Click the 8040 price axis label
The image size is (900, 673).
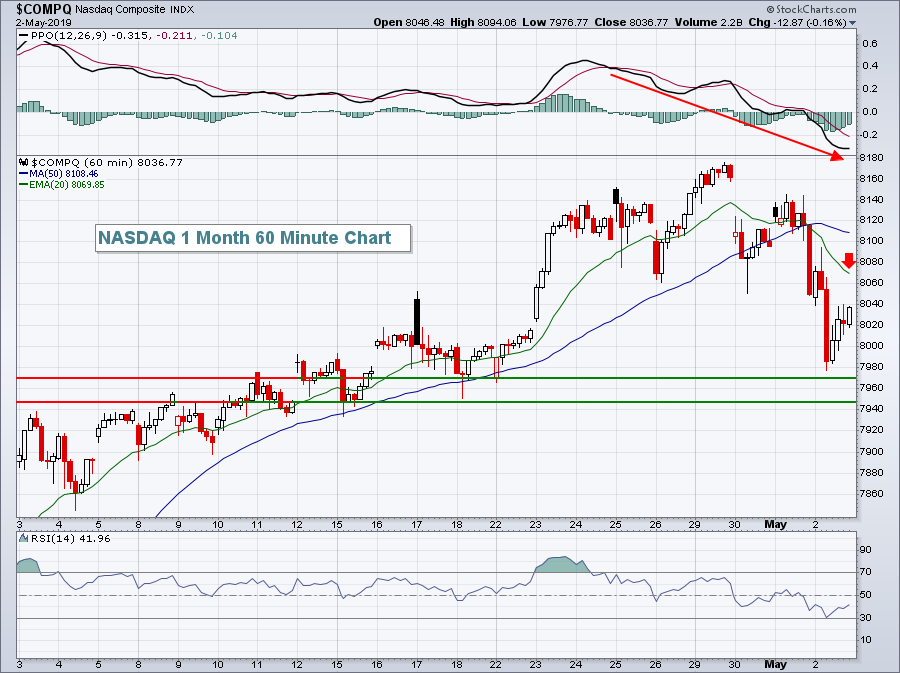coord(872,304)
